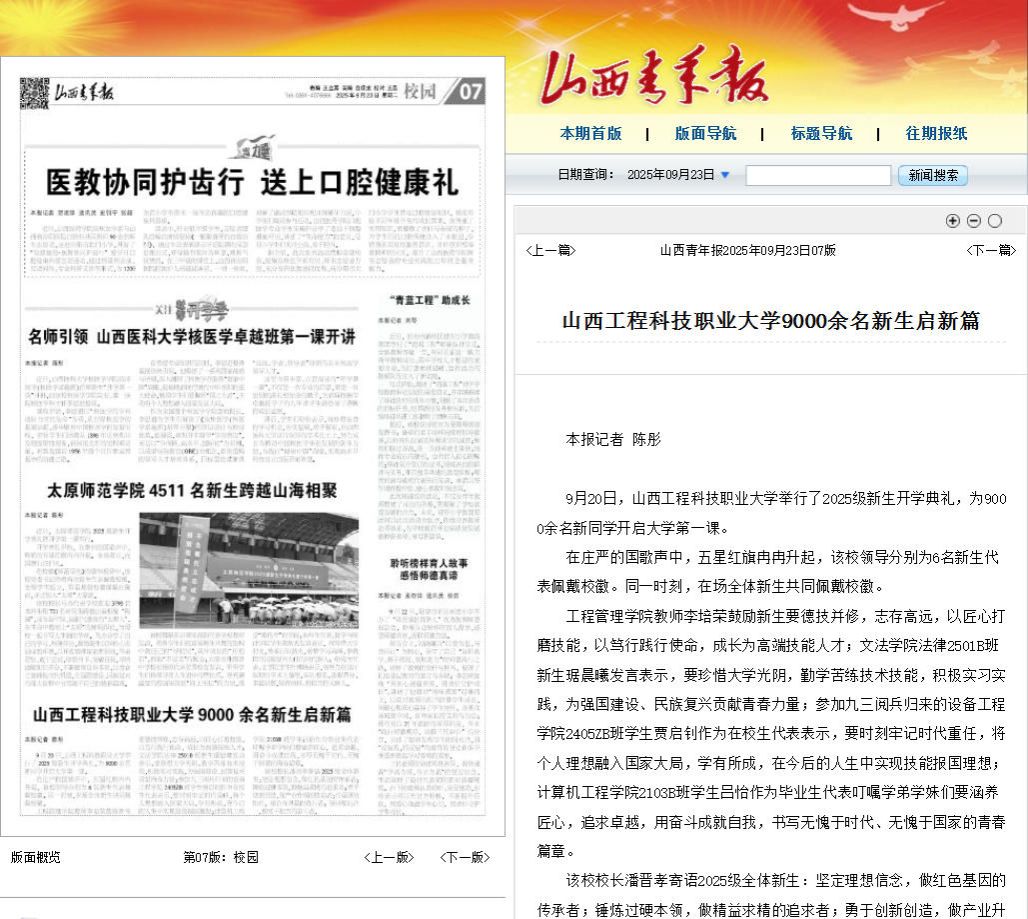Open 本期首版 navigation tab

point(590,134)
